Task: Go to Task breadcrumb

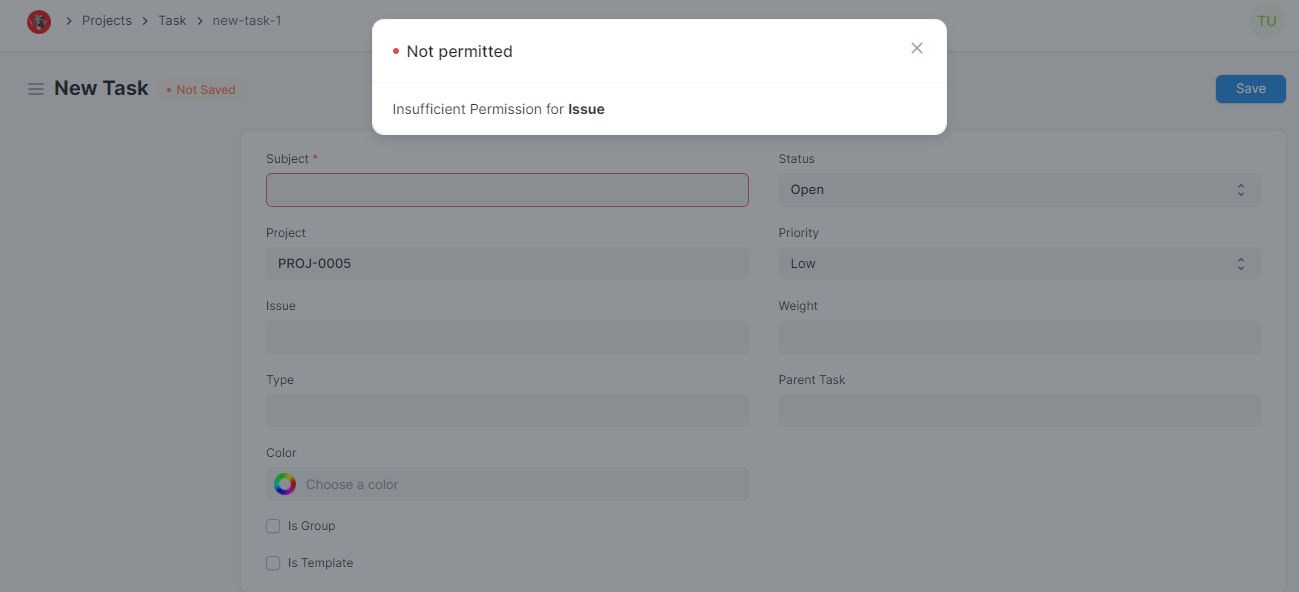Action: 172,20
